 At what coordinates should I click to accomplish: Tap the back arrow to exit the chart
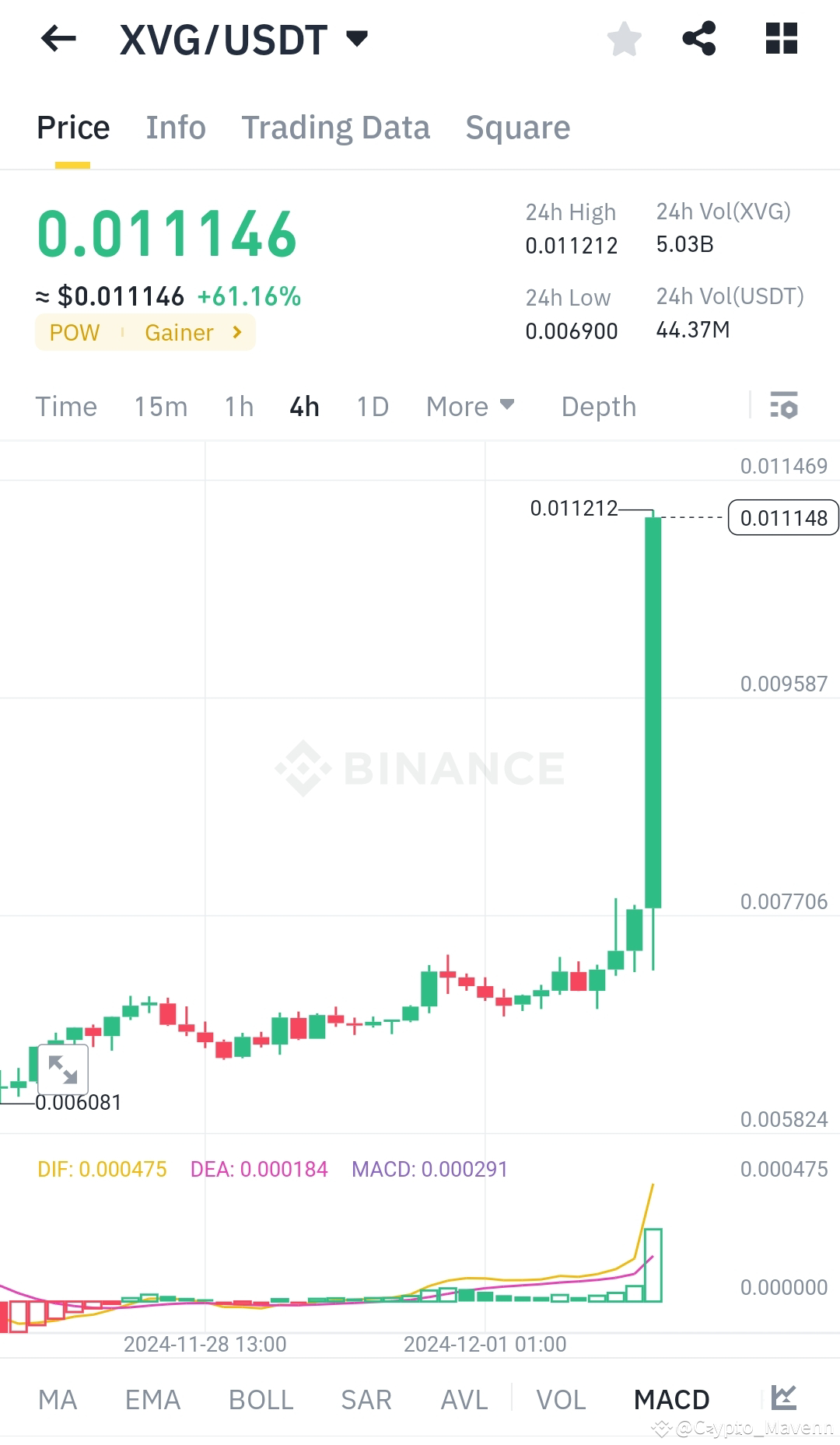[57, 38]
